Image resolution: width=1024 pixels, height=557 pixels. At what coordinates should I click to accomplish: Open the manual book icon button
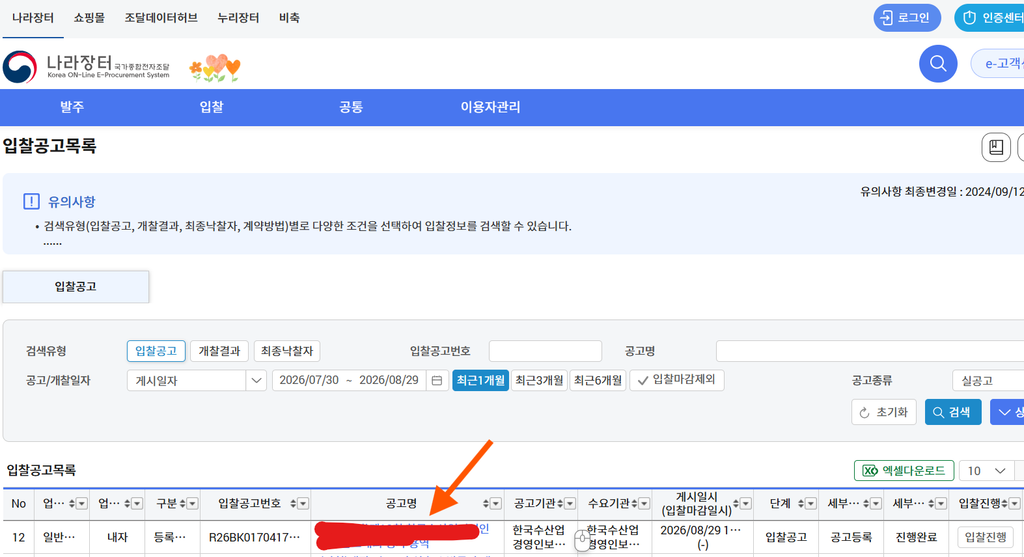point(996,147)
